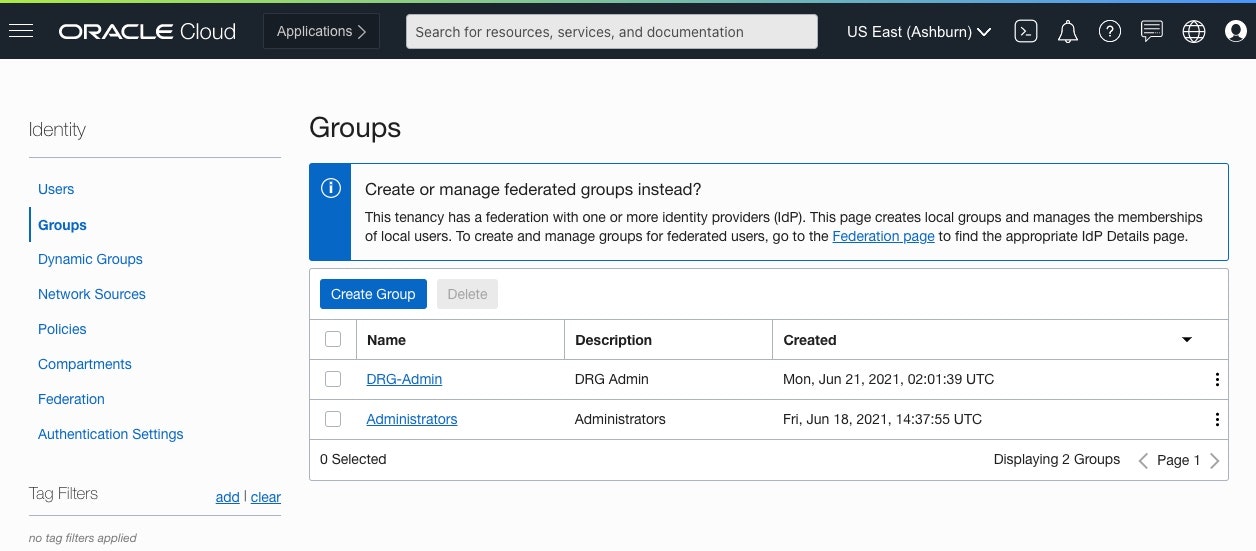The width and height of the screenshot is (1256, 551).
Task: Follow the Federation page link
Action: [x=883, y=237]
